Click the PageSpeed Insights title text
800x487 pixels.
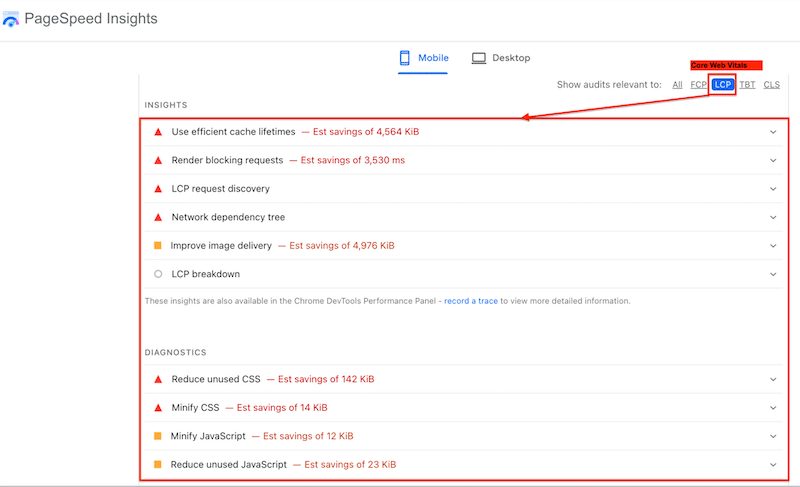[x=91, y=18]
